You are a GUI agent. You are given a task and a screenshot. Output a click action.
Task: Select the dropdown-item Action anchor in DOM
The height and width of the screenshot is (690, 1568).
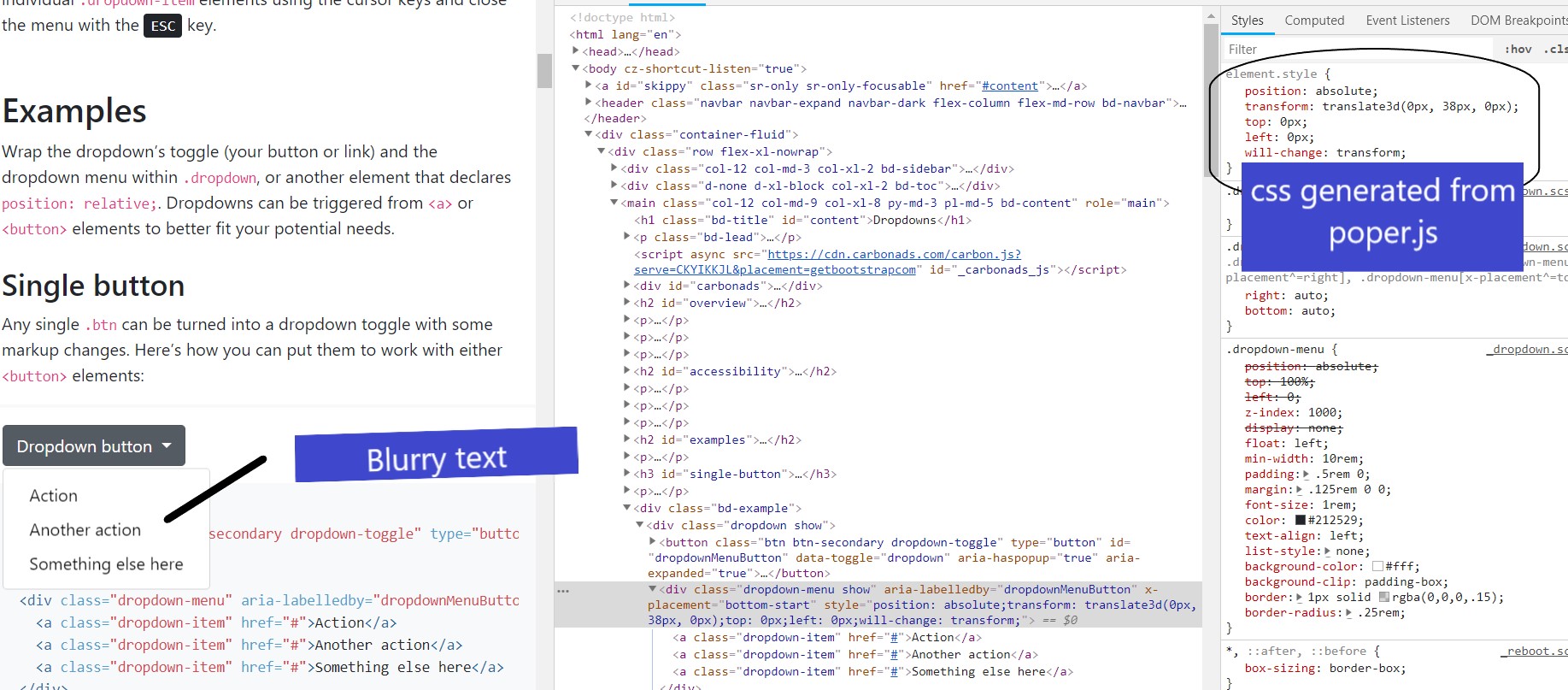(827, 637)
